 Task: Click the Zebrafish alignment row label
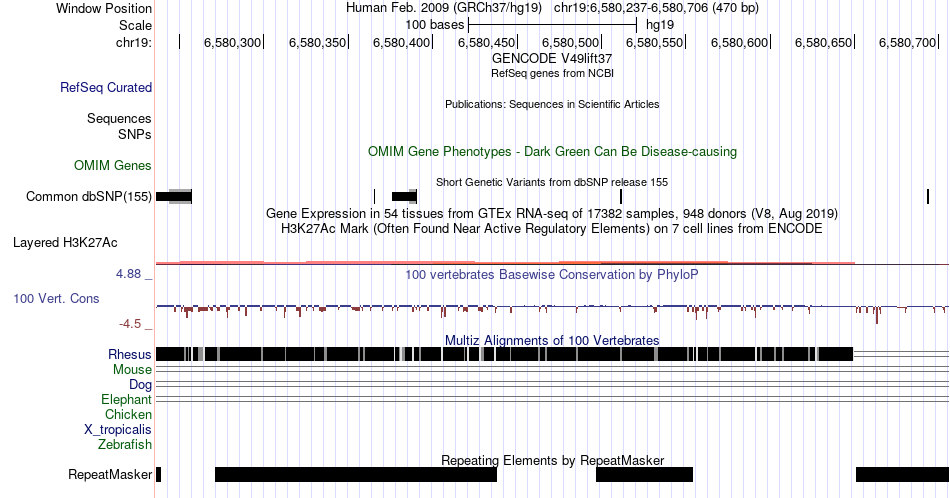click(125, 444)
